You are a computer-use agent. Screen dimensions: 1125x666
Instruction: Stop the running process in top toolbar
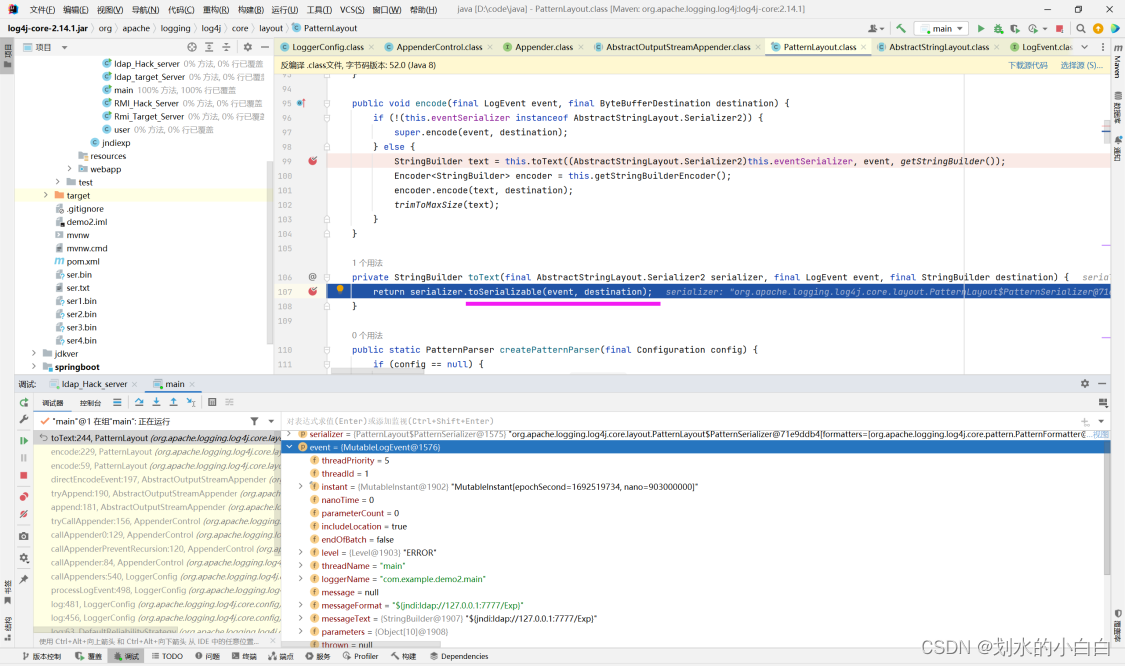point(1060,29)
